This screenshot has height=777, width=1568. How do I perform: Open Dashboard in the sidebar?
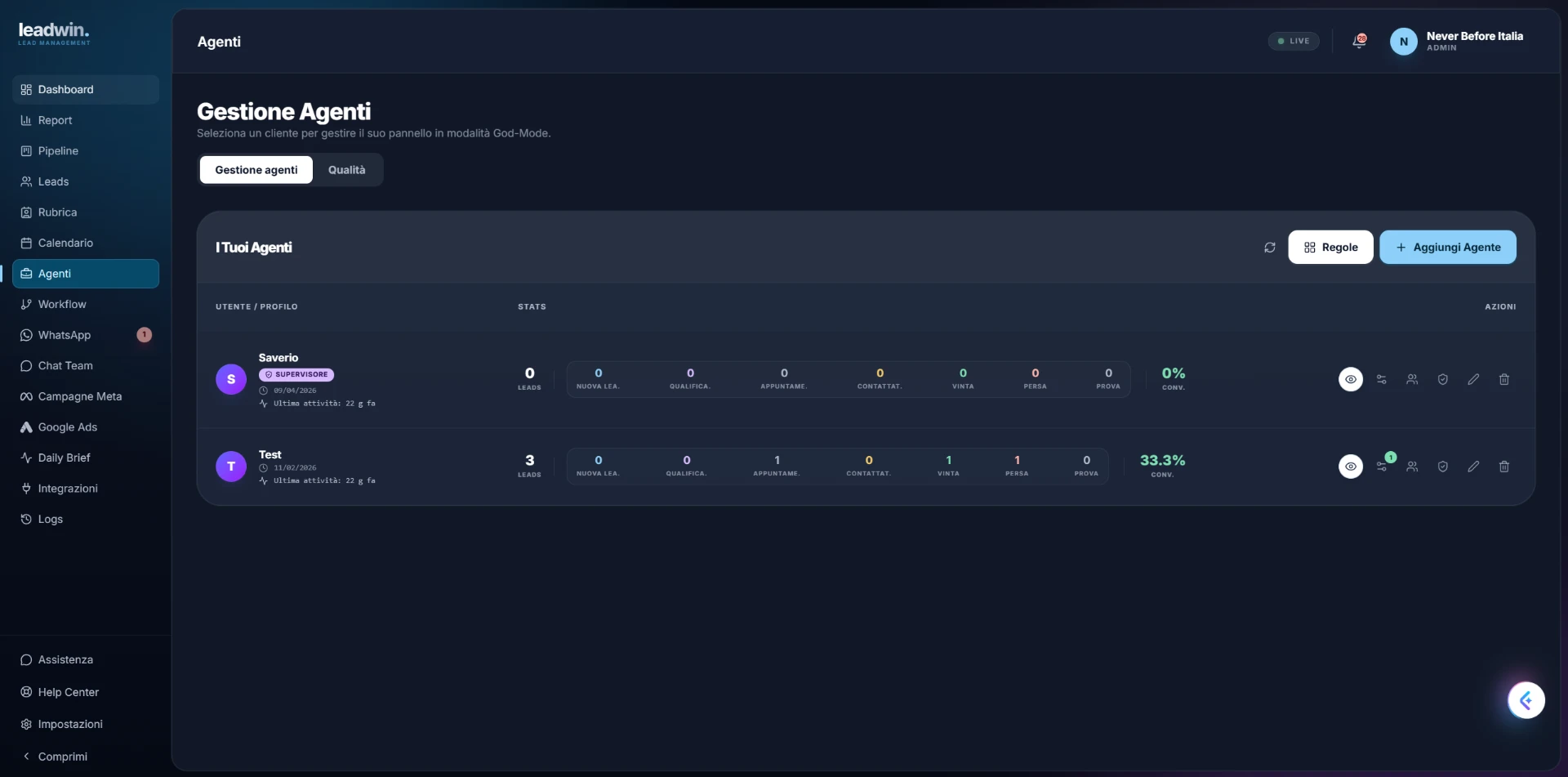86,90
